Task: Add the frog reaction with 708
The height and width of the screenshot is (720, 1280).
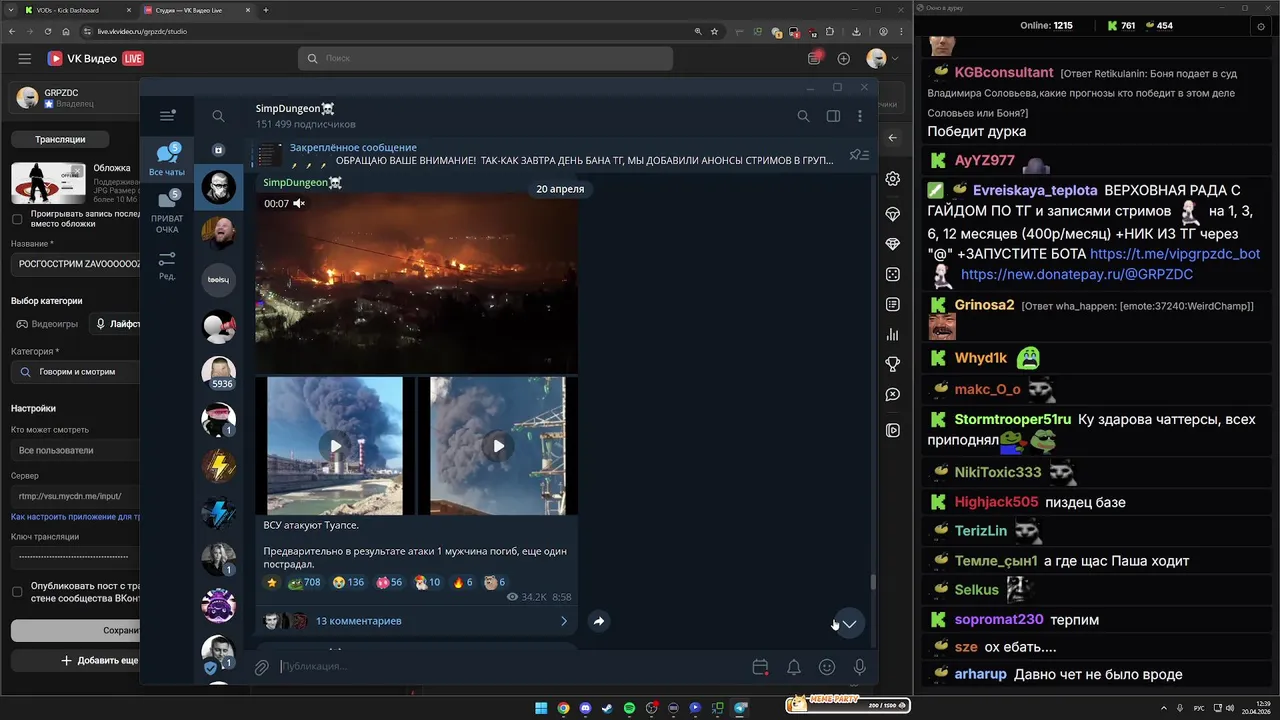Action: click(304, 582)
